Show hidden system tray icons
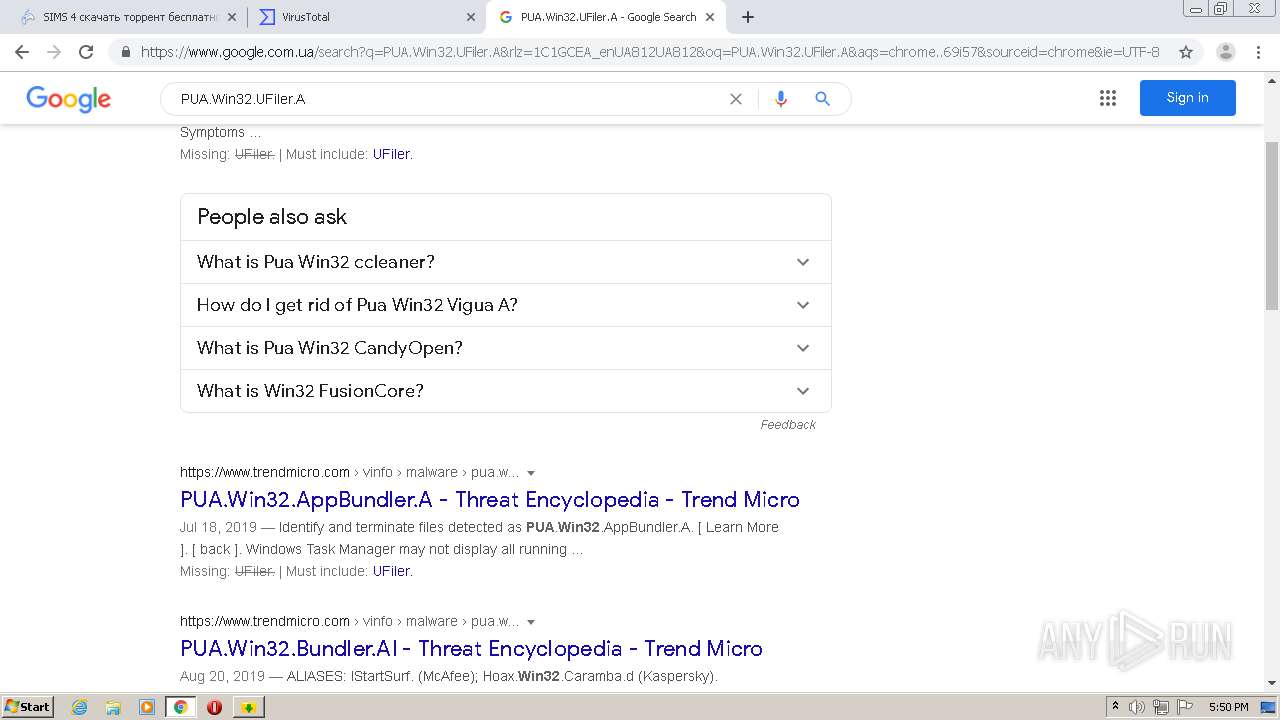This screenshot has width=1280, height=720. [x=1116, y=707]
